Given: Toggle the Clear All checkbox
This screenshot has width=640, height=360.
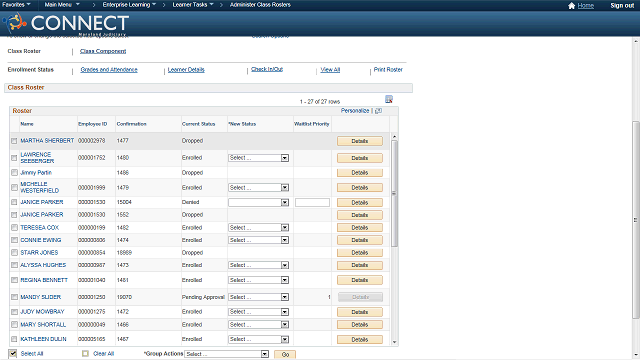Looking at the screenshot, I should coord(85,353).
